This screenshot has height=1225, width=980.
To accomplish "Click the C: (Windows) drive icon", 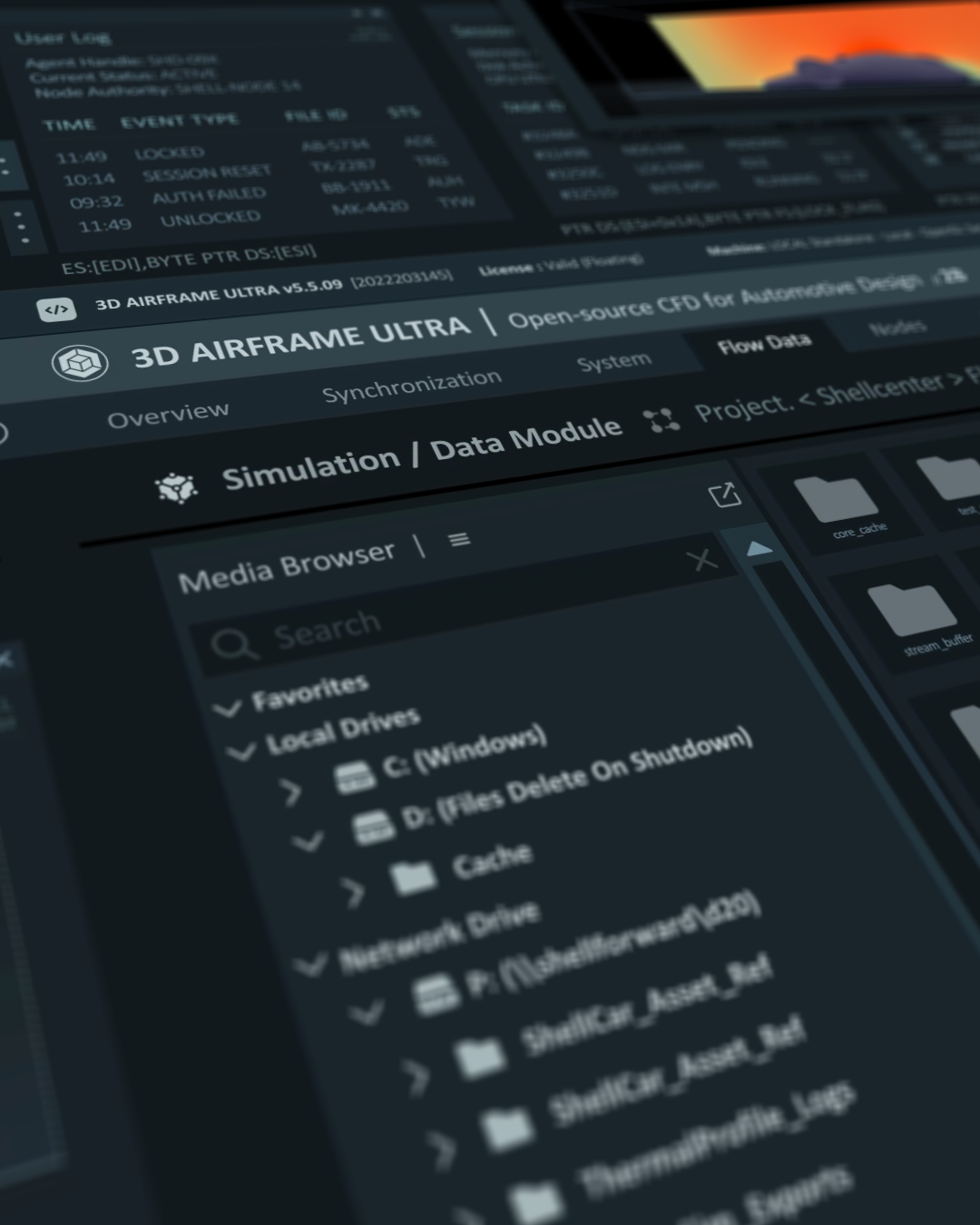I will 355,777.
